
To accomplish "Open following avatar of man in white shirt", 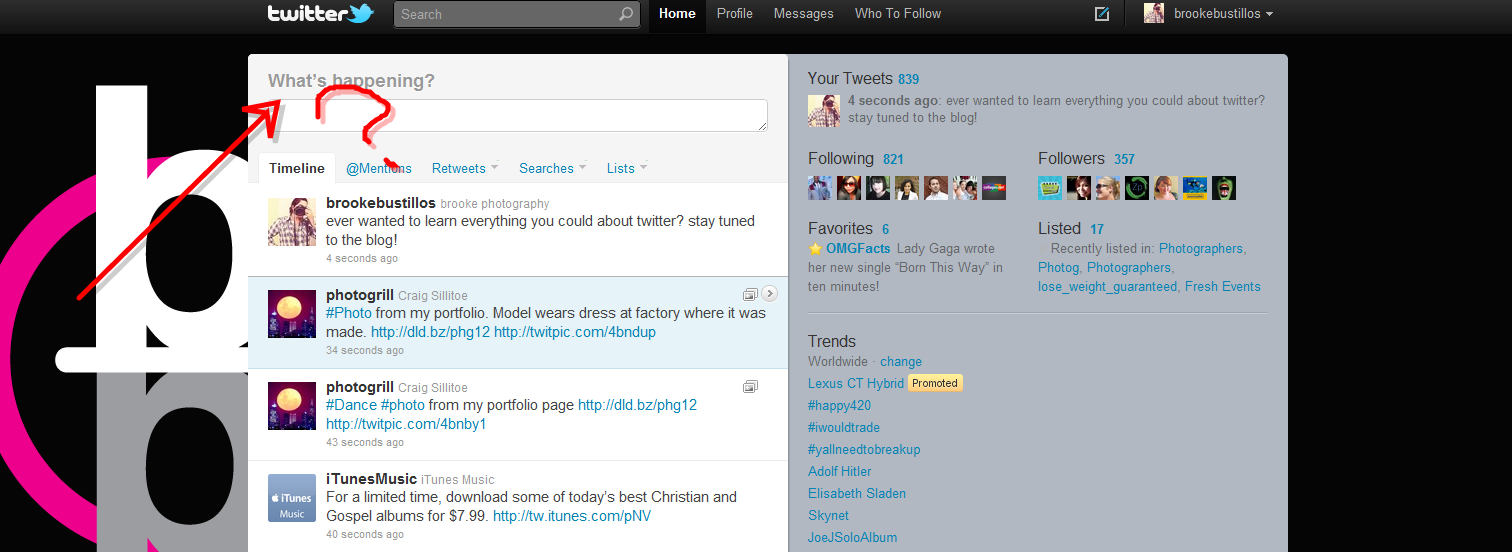I will click(x=936, y=188).
